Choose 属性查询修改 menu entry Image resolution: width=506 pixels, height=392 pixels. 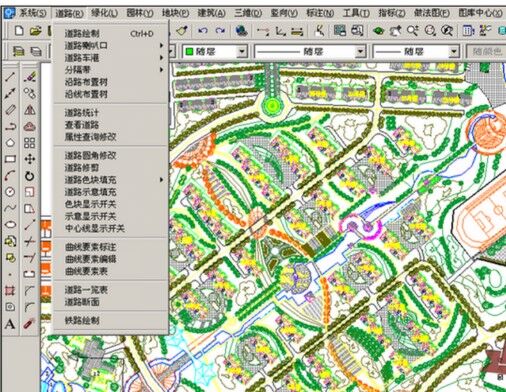point(111,137)
